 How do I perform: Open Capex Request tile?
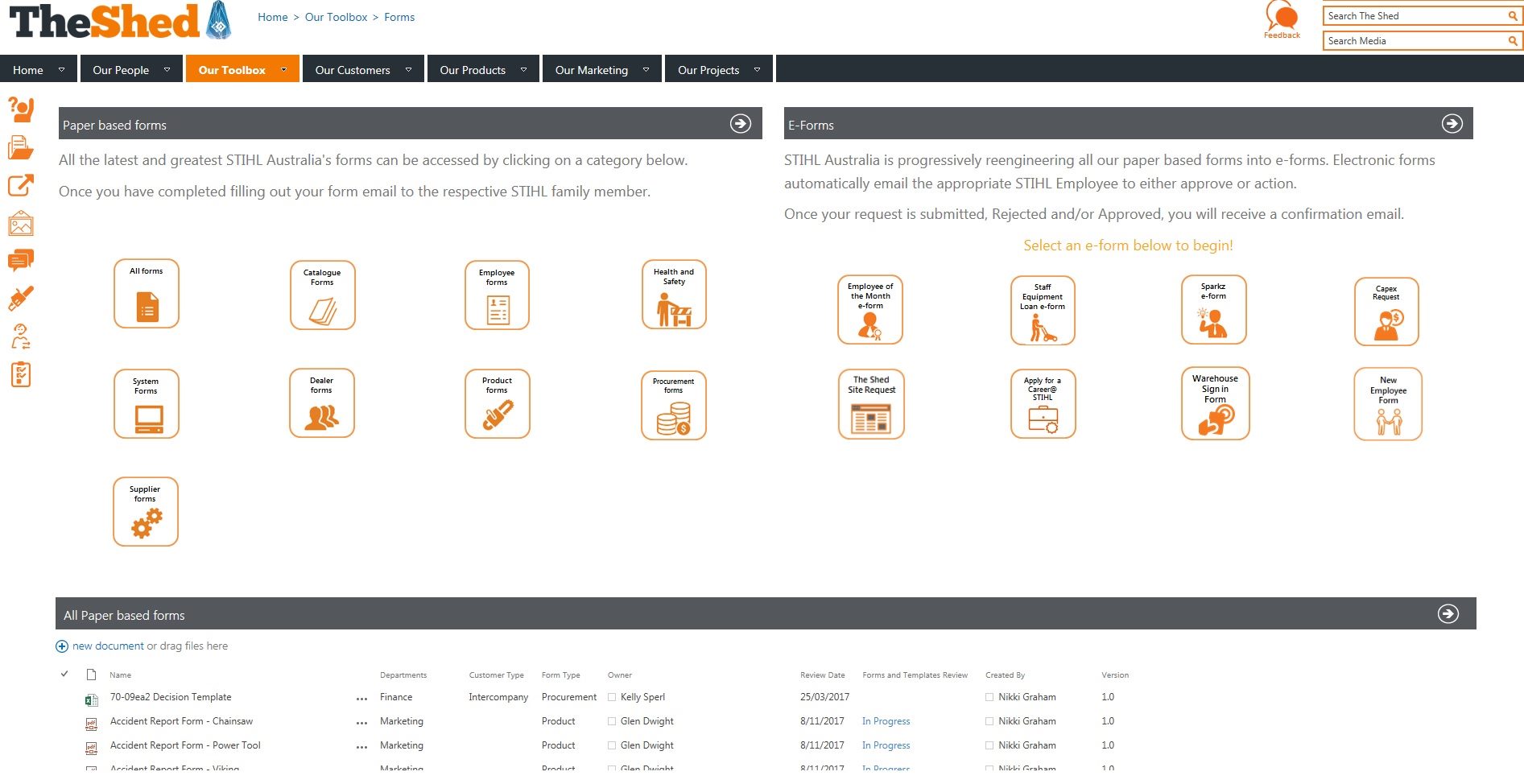1386,312
